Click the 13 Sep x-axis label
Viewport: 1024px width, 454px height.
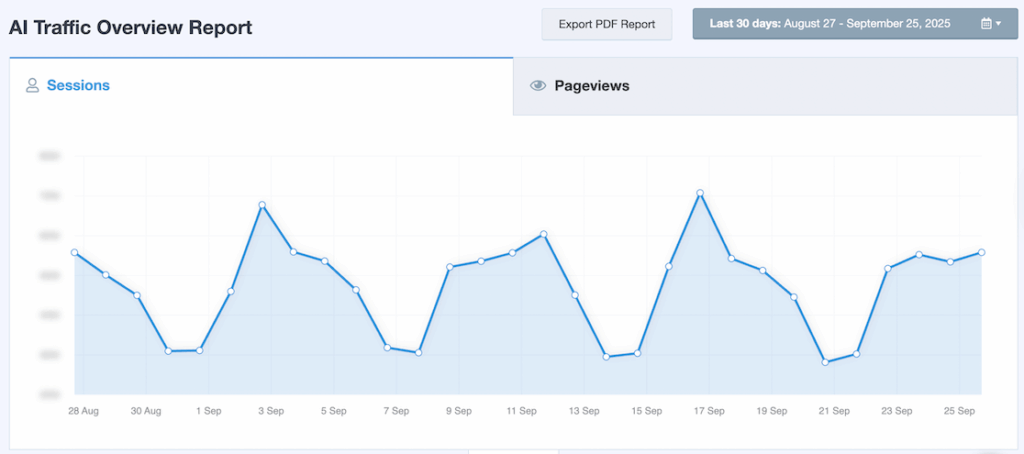point(584,411)
